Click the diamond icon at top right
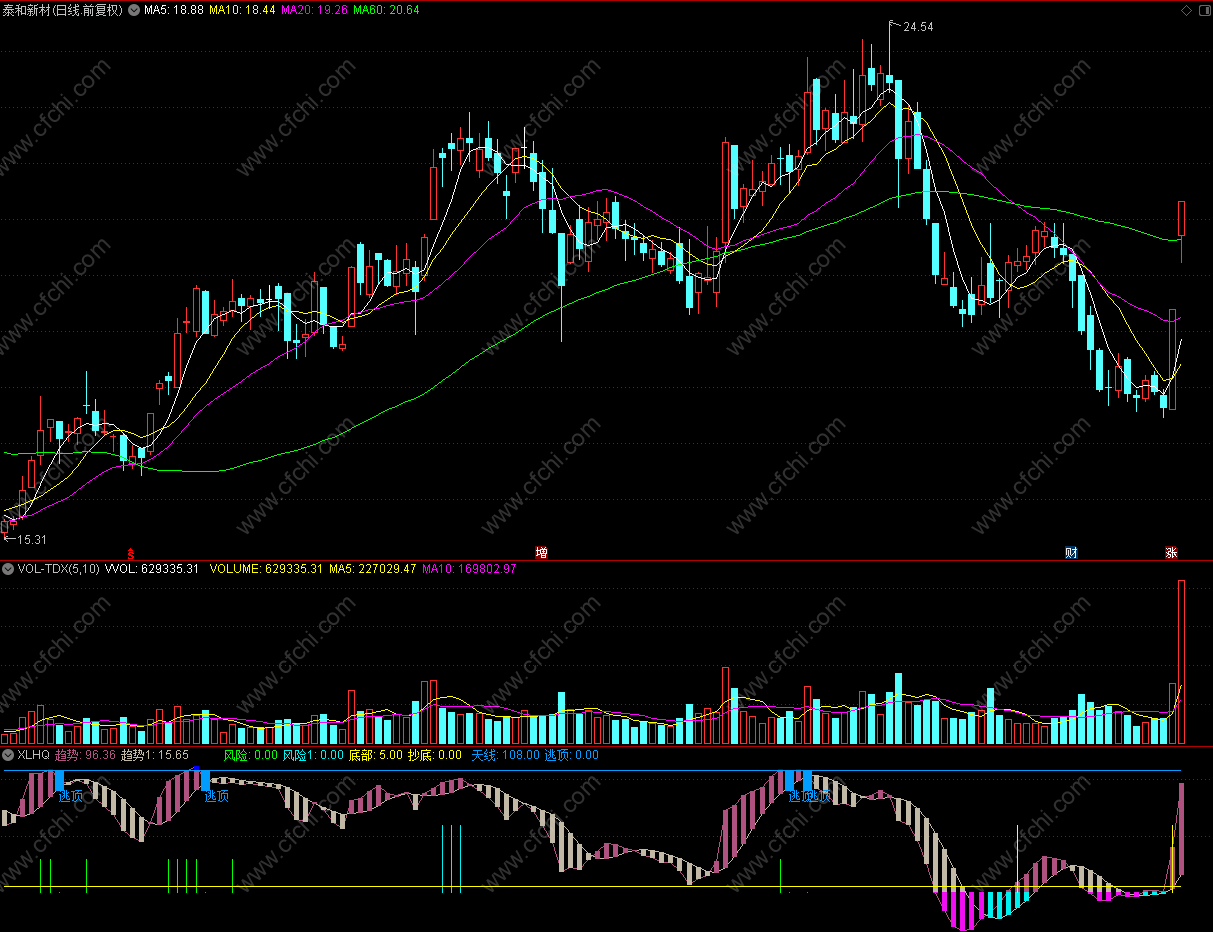1213x932 pixels. 1186,10
